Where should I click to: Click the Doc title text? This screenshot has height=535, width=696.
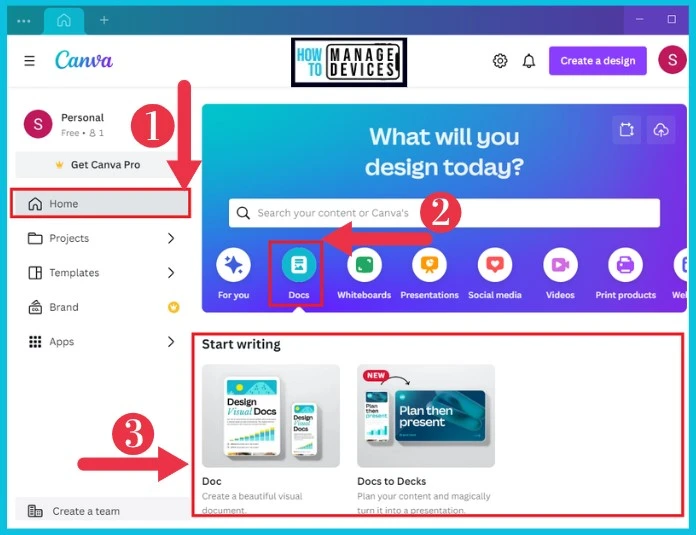[212, 481]
